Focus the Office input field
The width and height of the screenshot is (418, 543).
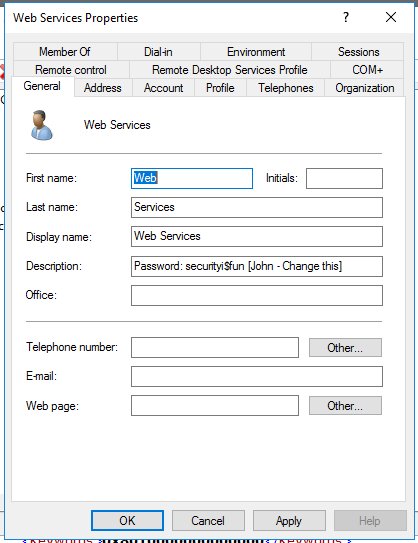tap(257, 295)
